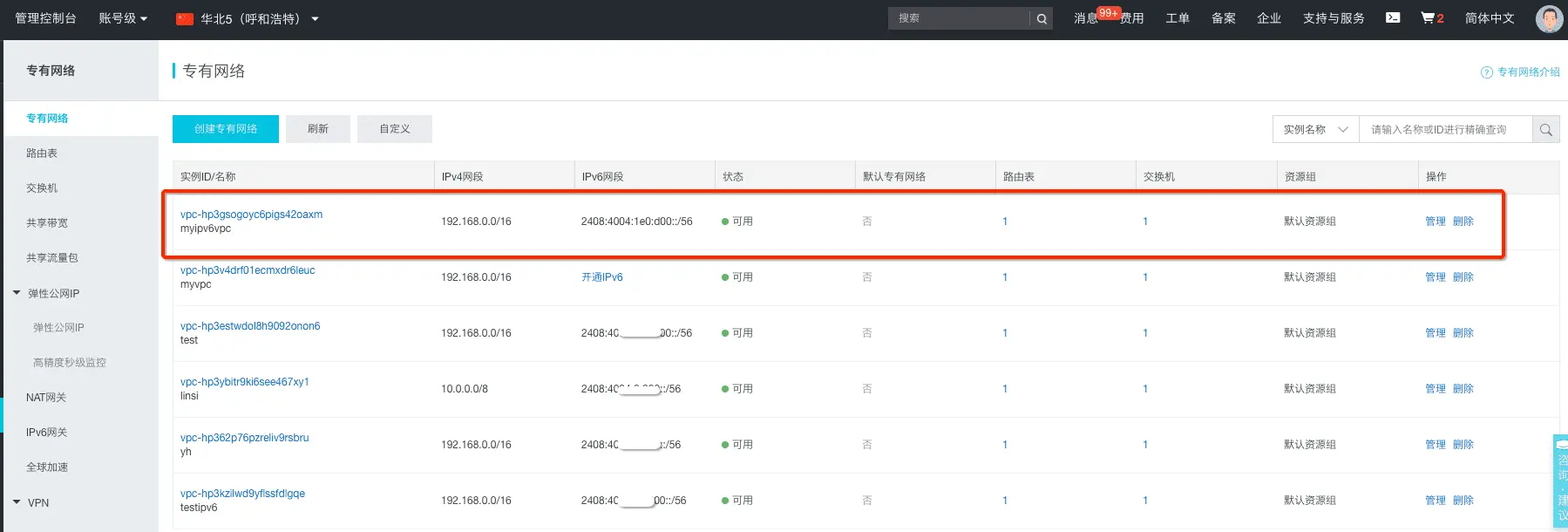Image resolution: width=1568 pixels, height=532 pixels.
Task: Open vSwitch count for myvpc row
Action: [x=1145, y=277]
